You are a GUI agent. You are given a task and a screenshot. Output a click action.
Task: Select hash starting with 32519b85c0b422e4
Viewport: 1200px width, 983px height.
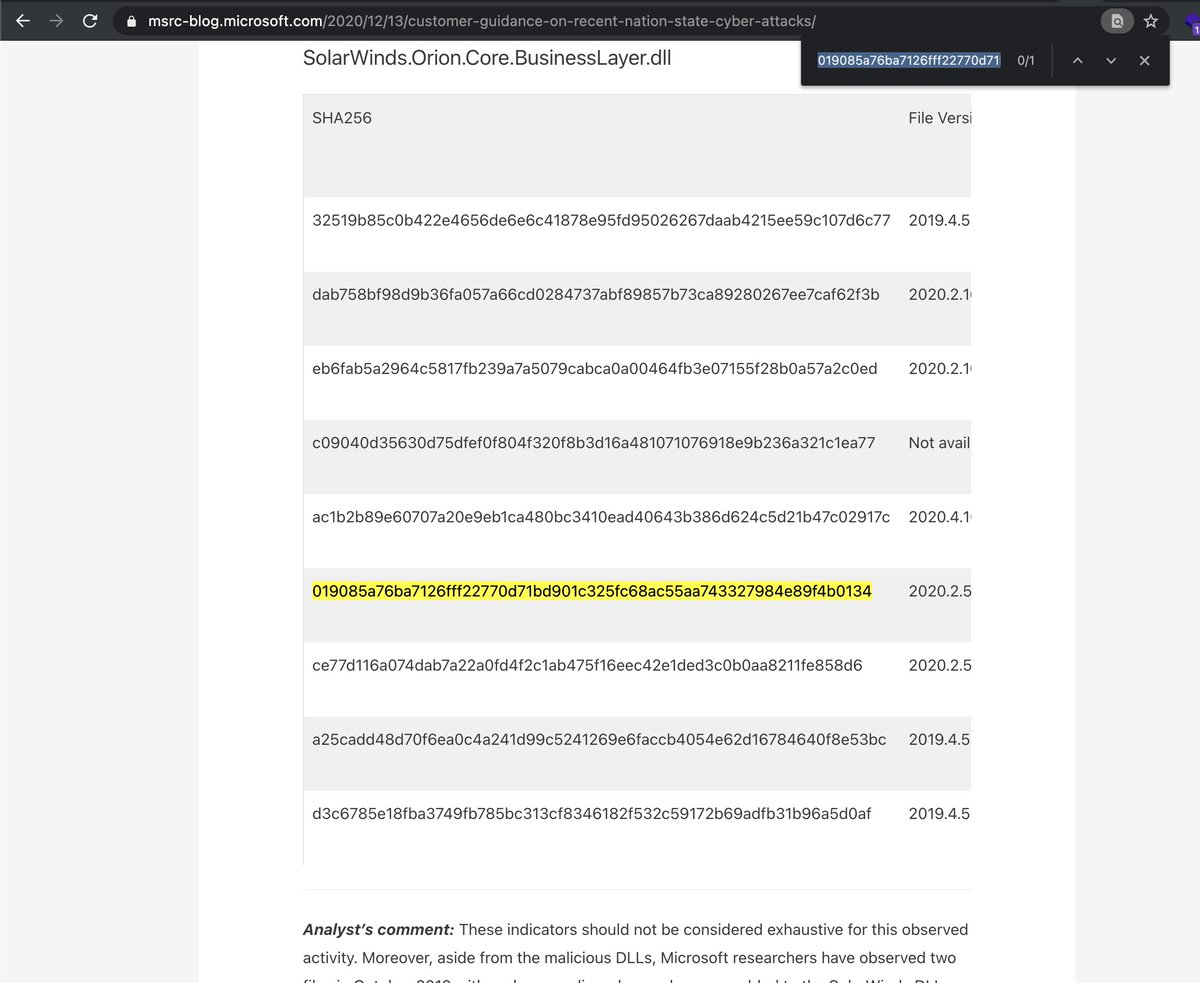(x=601, y=220)
